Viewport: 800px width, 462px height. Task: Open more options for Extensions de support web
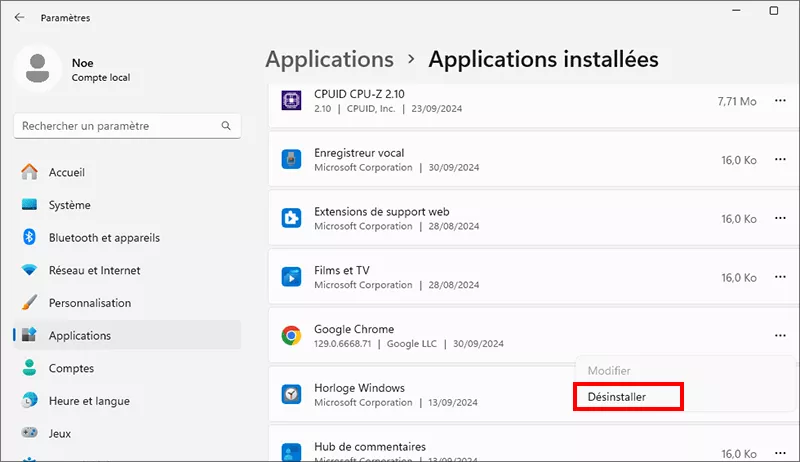(x=780, y=218)
